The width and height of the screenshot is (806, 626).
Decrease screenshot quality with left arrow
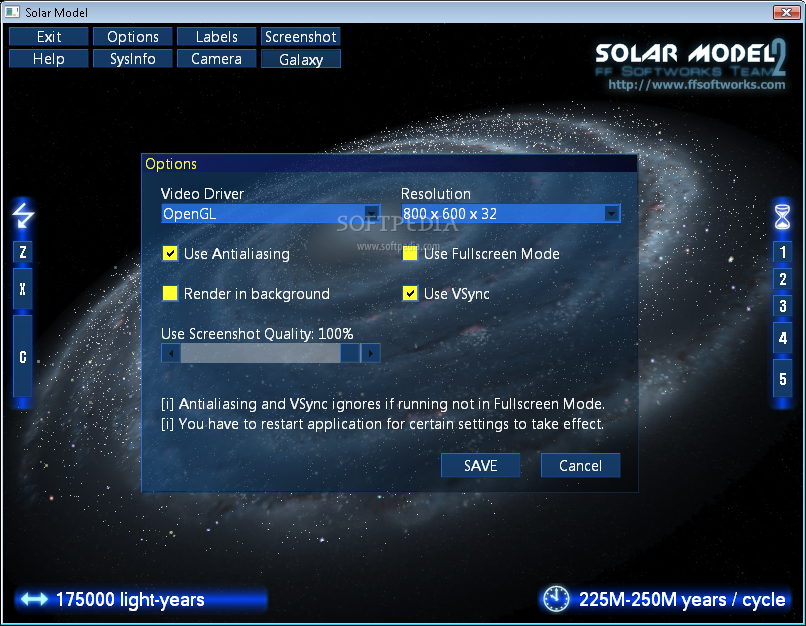point(171,353)
